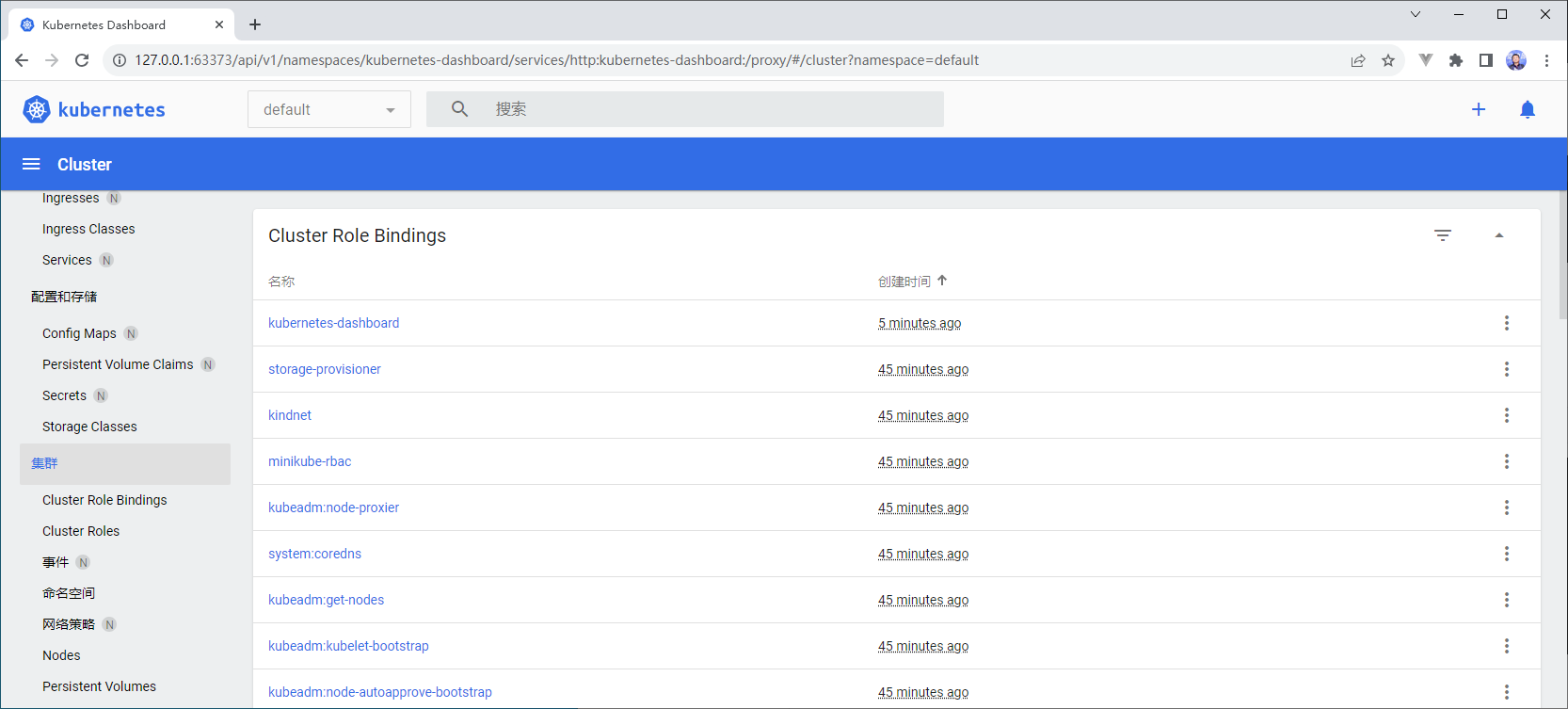
Task: Click the browser address bar URL
Action: coord(556,60)
